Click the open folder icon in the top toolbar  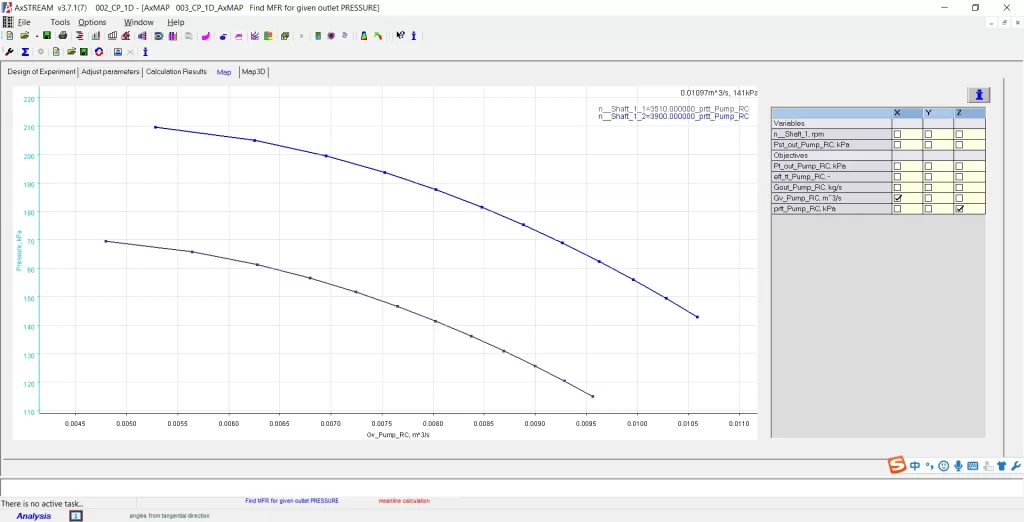(25, 35)
